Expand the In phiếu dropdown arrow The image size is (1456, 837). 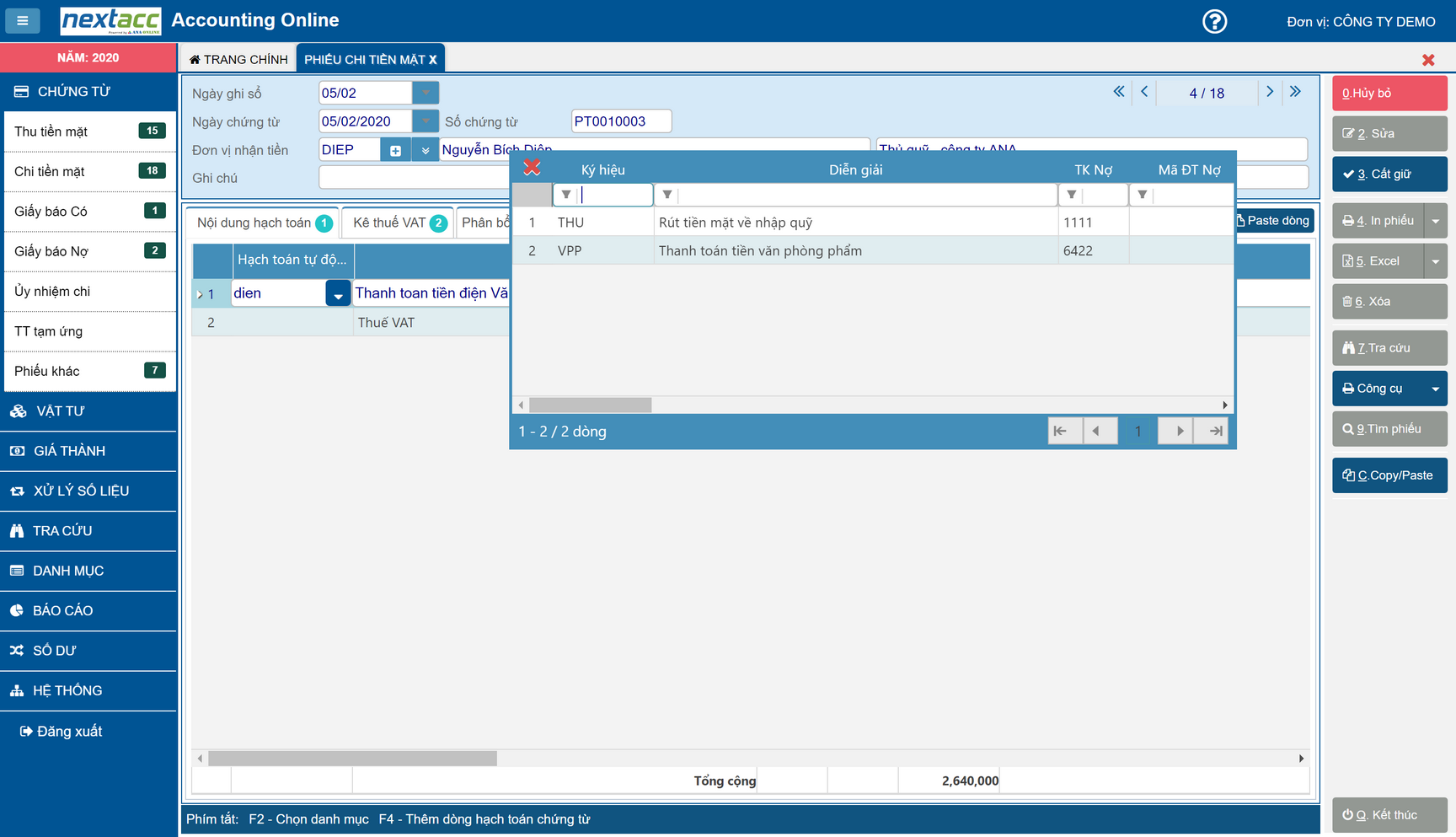coord(1435,221)
